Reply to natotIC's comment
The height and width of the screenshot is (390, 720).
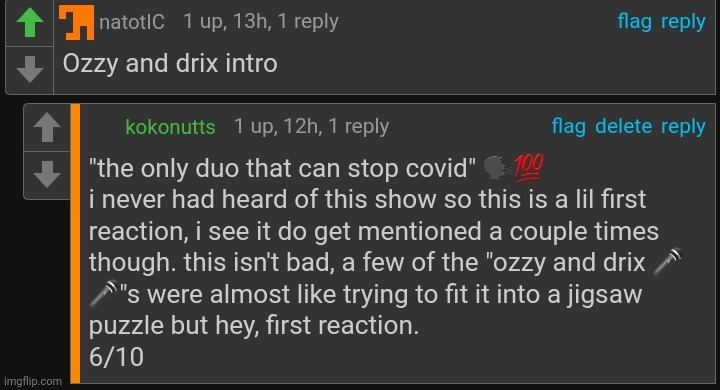[683, 22]
